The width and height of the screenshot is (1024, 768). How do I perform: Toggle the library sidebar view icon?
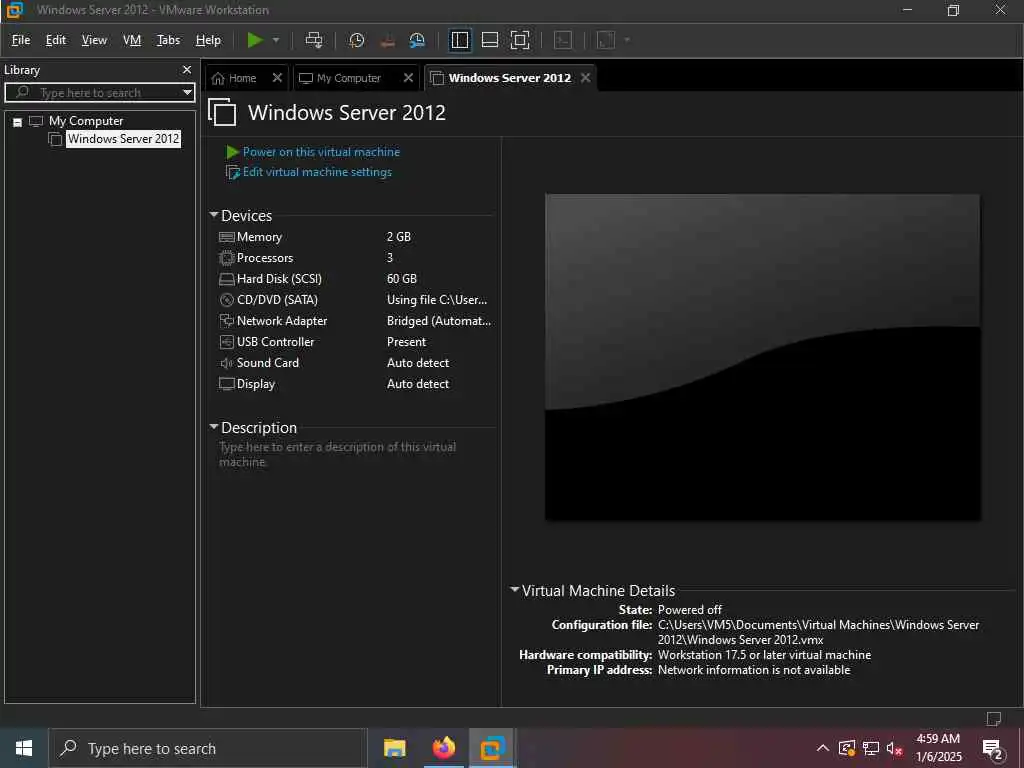pyautogui.click(x=460, y=40)
